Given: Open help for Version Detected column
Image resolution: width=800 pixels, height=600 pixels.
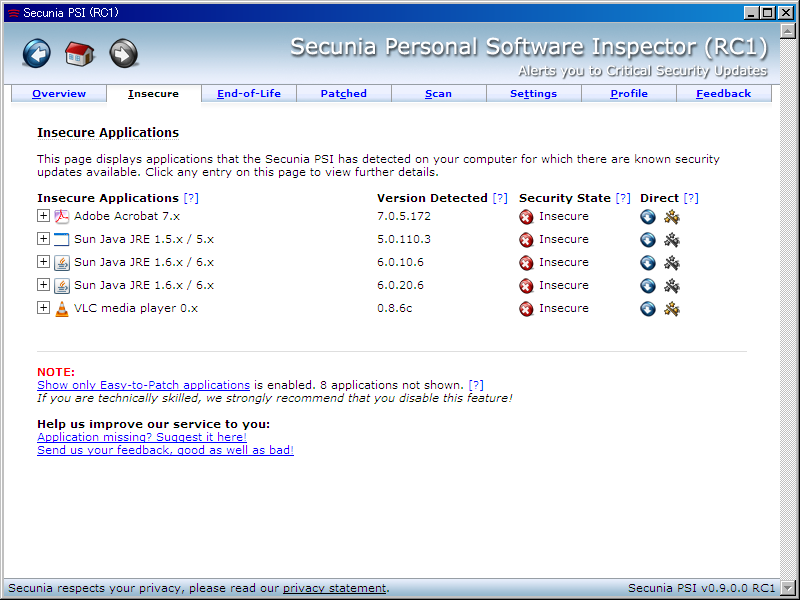Looking at the screenshot, I should tap(500, 198).
